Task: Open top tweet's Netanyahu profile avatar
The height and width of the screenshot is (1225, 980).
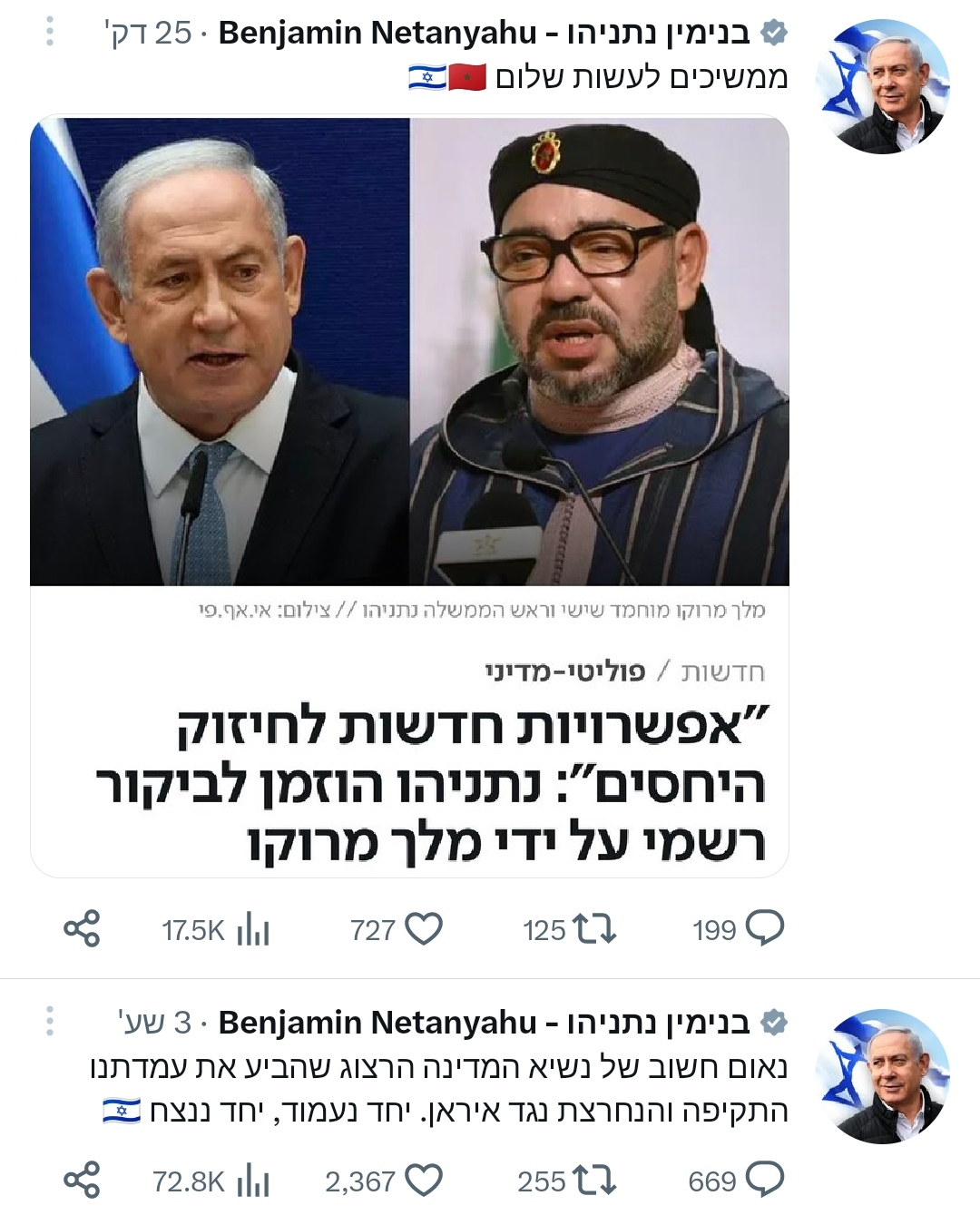Action: (x=882, y=86)
